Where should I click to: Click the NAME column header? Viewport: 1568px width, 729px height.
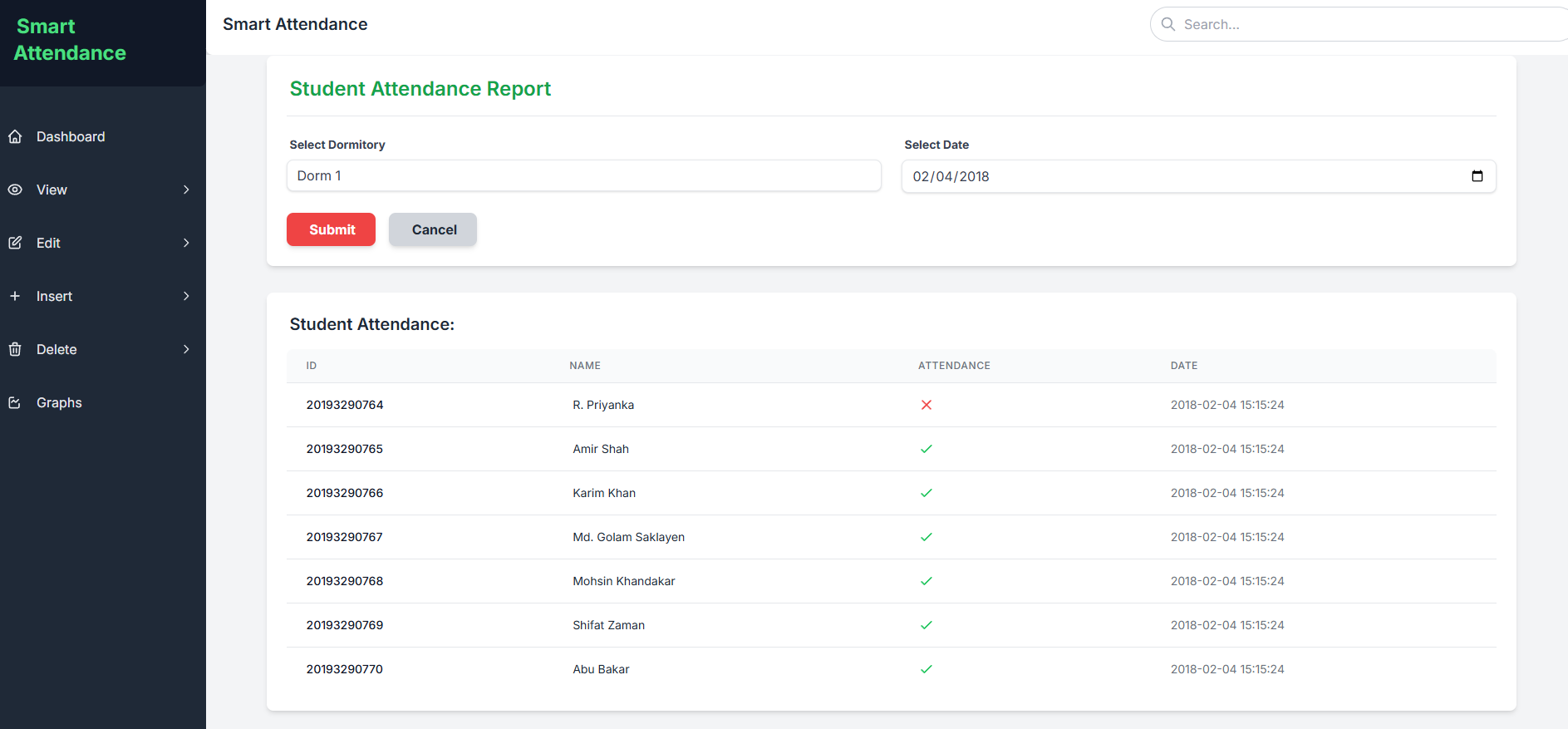[585, 366]
